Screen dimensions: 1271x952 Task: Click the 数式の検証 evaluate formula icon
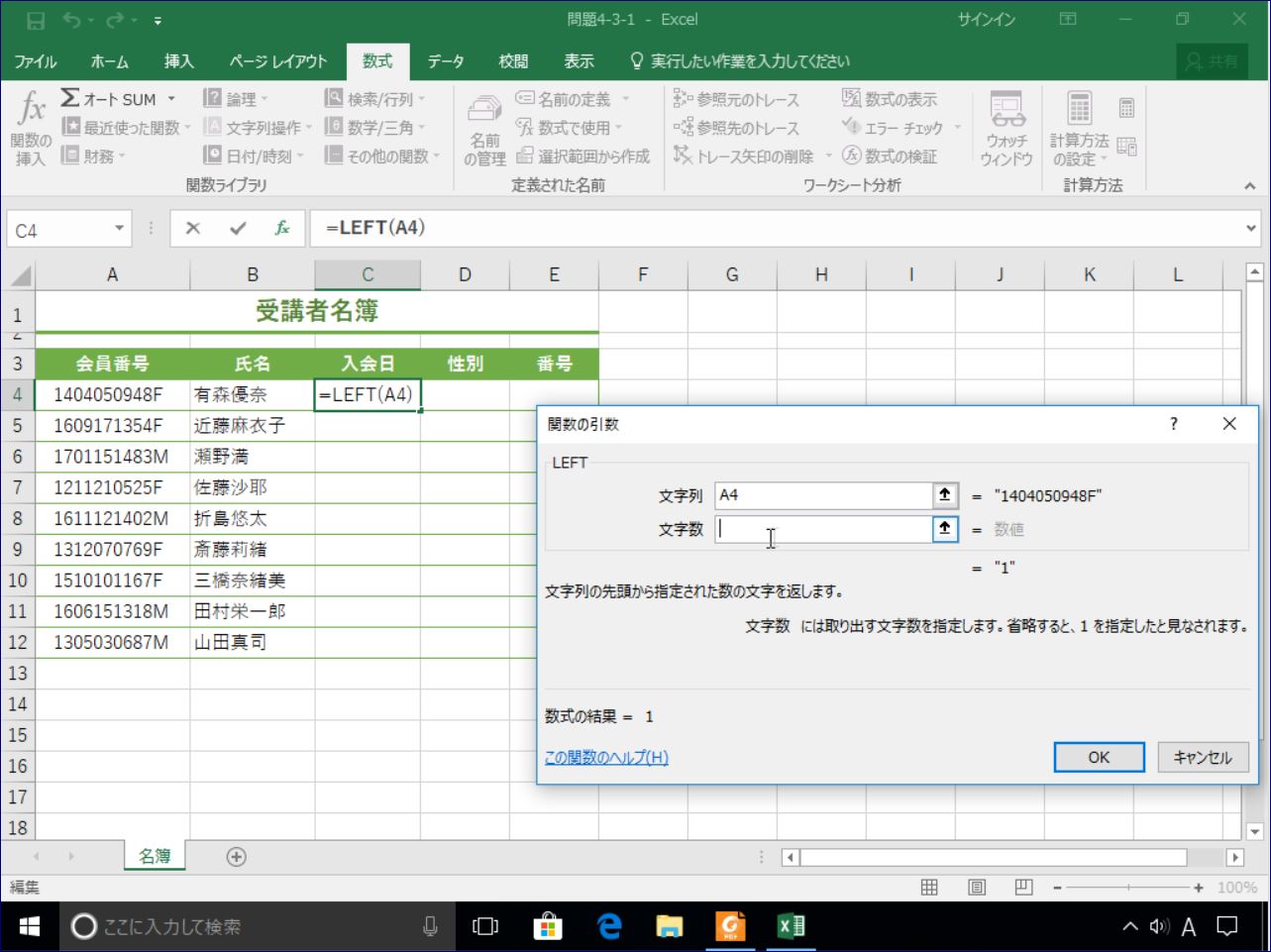[x=895, y=156]
